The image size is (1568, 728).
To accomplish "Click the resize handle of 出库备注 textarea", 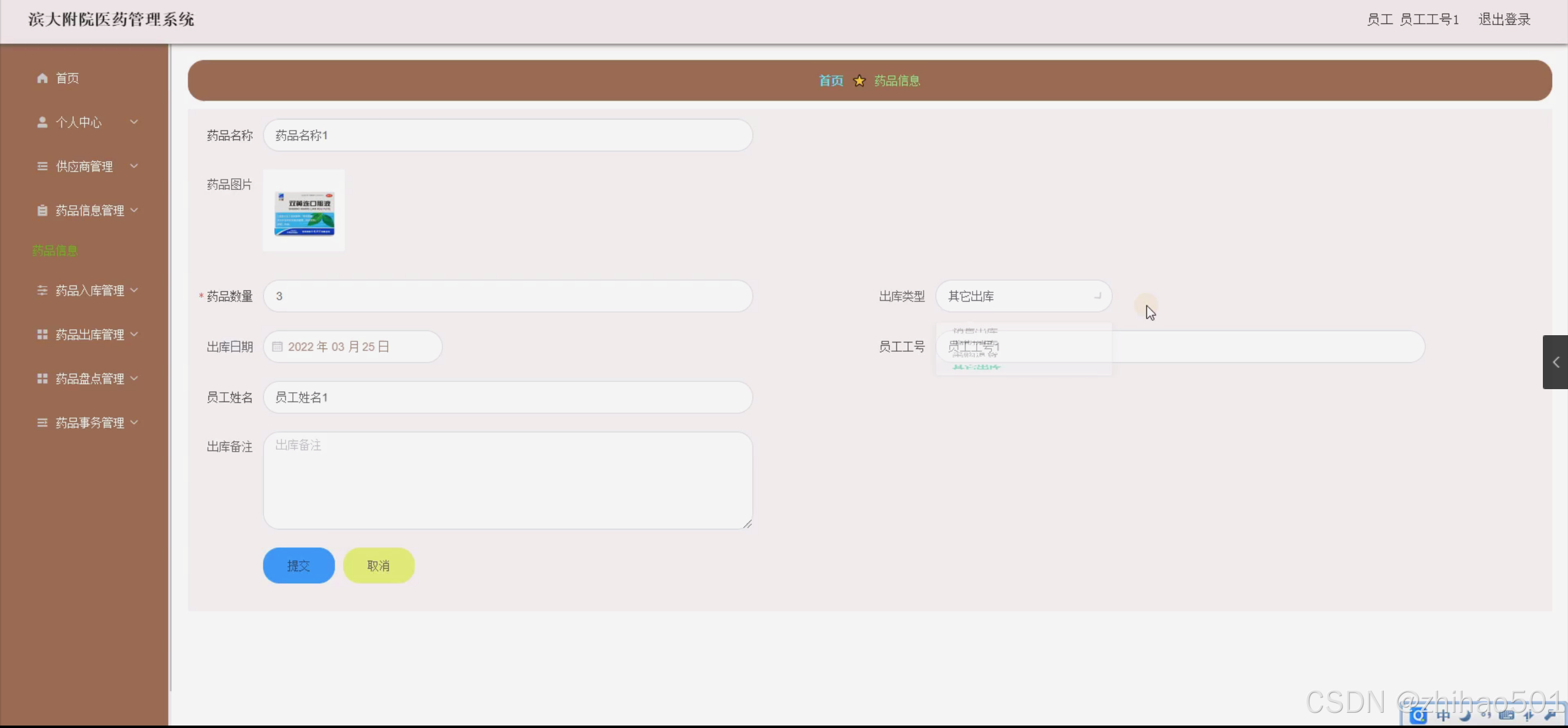I will [747, 524].
